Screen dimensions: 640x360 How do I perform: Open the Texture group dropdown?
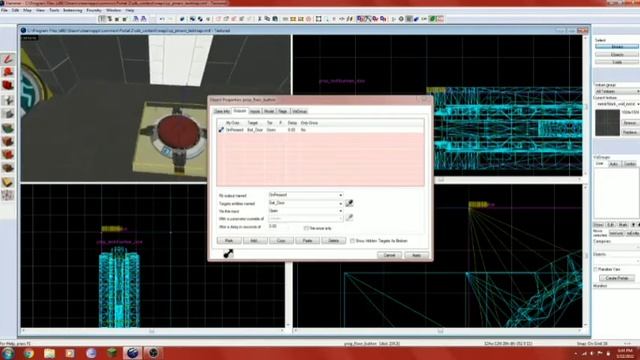click(x=617, y=91)
